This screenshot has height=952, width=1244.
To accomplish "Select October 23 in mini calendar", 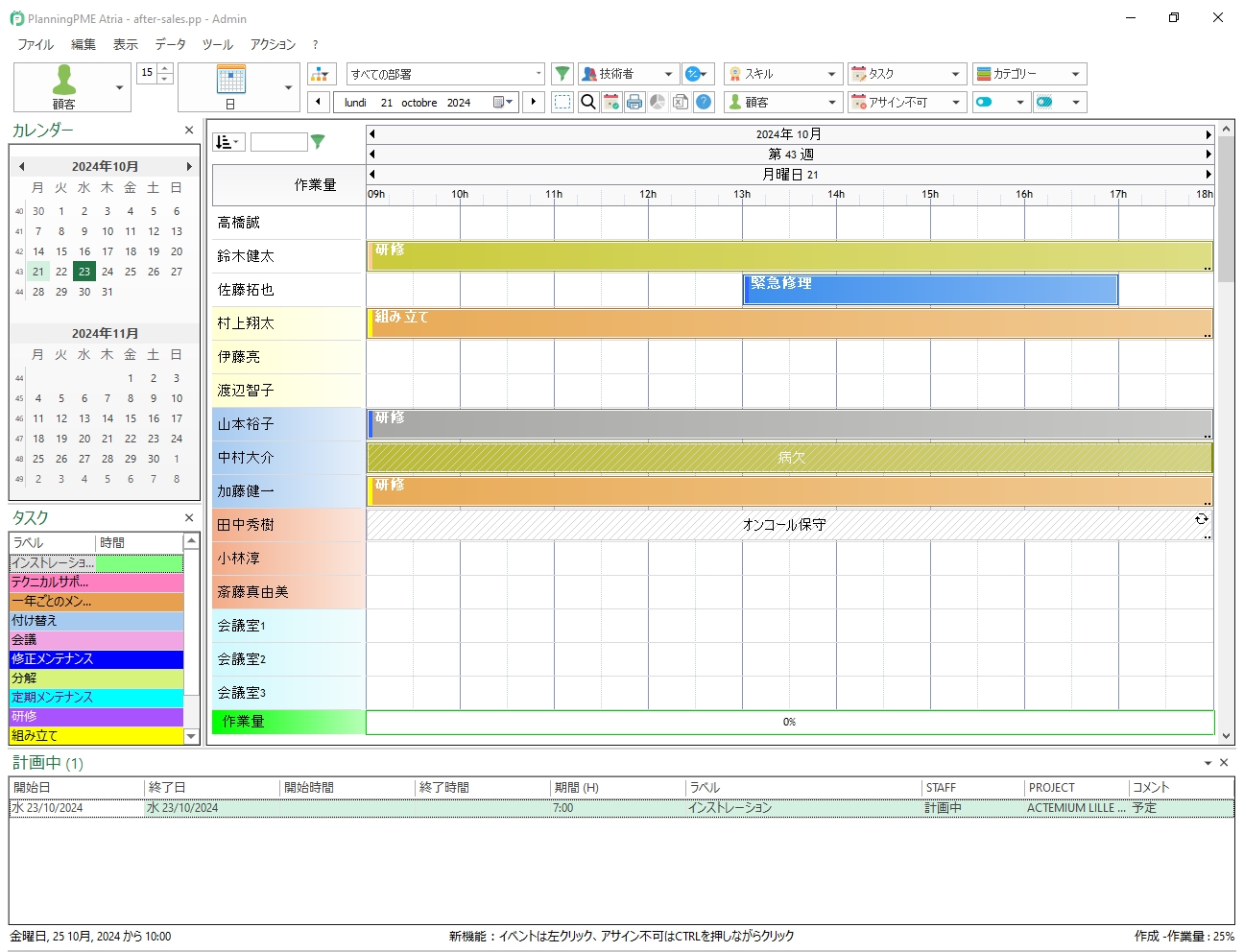I will (x=84, y=272).
